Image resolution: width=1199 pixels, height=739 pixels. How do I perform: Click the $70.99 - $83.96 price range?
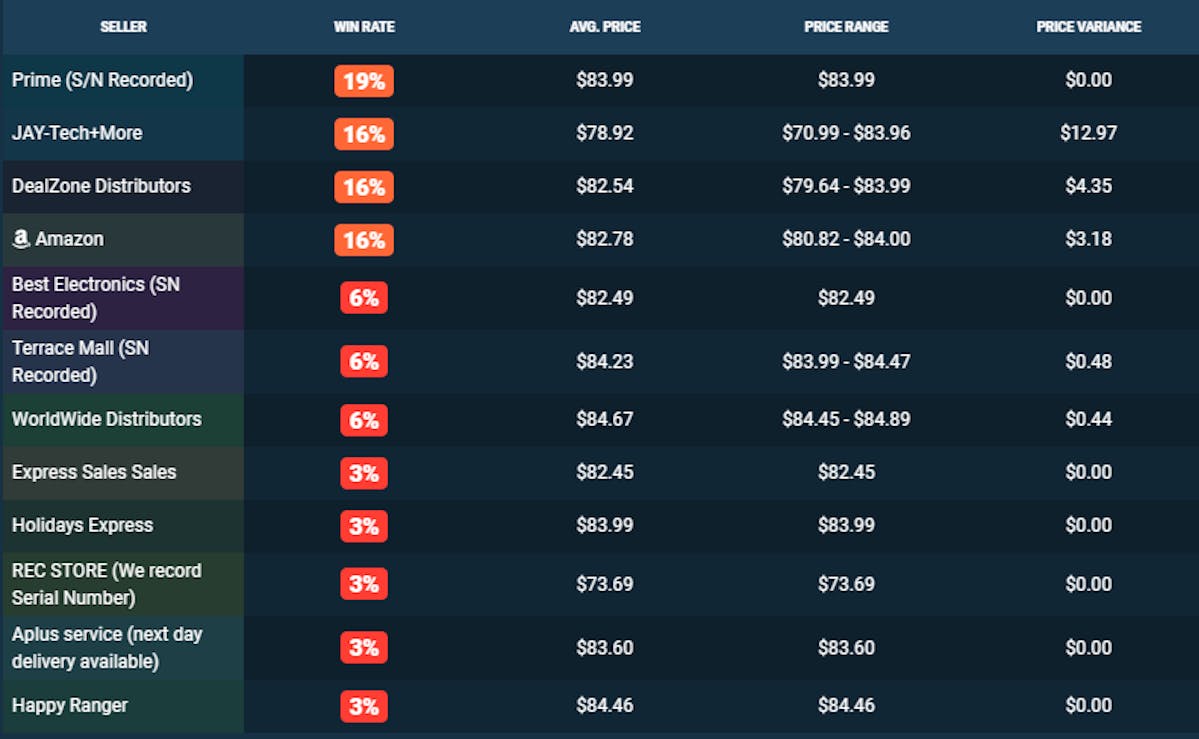click(846, 133)
